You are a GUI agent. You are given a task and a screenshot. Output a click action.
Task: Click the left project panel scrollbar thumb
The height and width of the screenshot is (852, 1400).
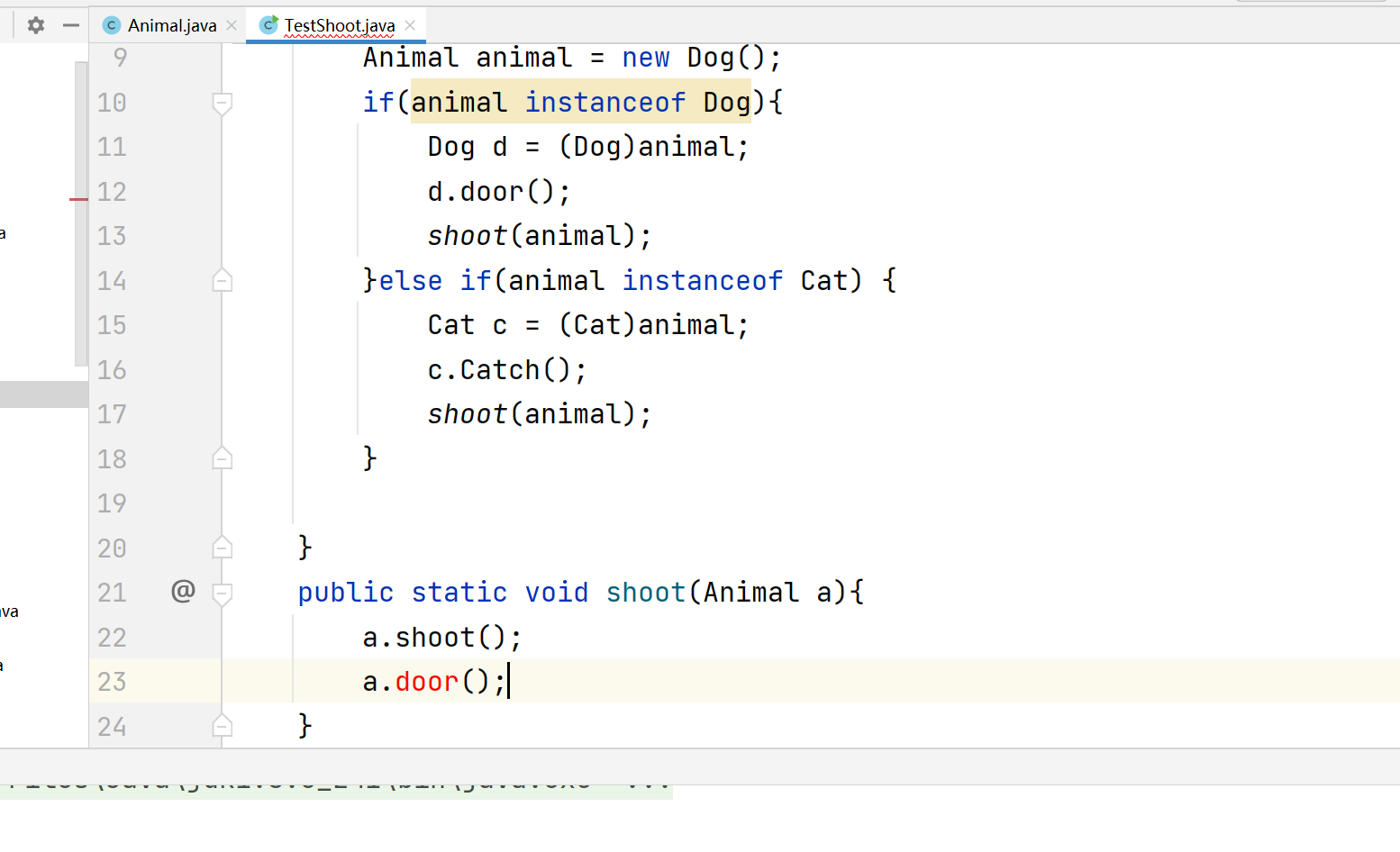pos(81,213)
